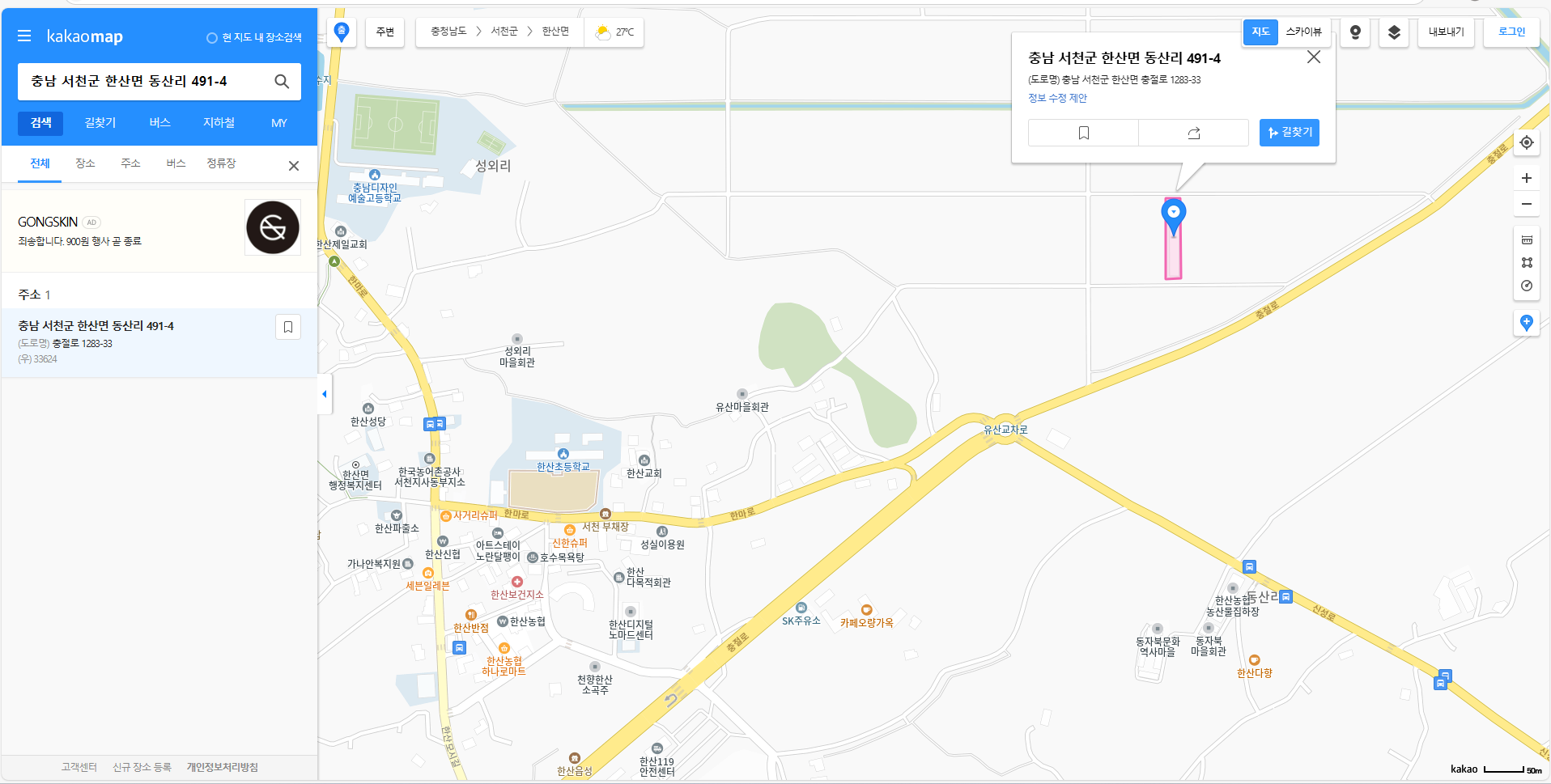Select the 정류장 results filter tab
Viewport: 1551px width, 784px height.
pos(221,164)
